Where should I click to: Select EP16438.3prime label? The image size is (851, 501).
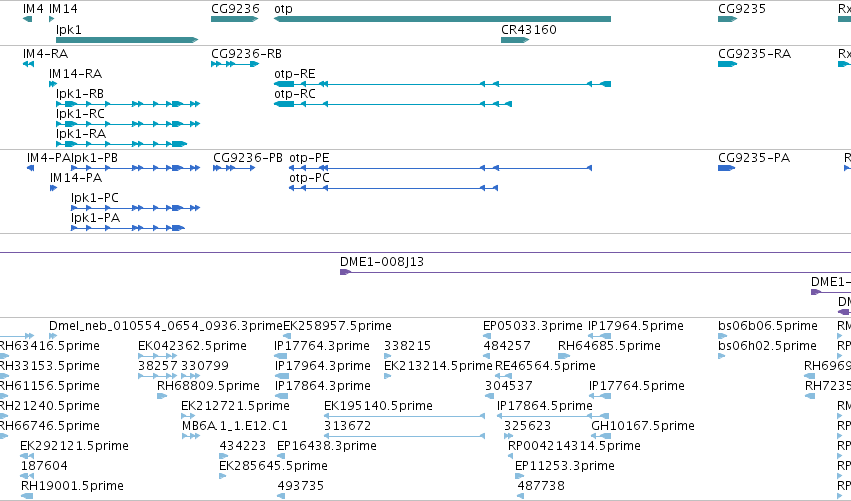point(327,446)
